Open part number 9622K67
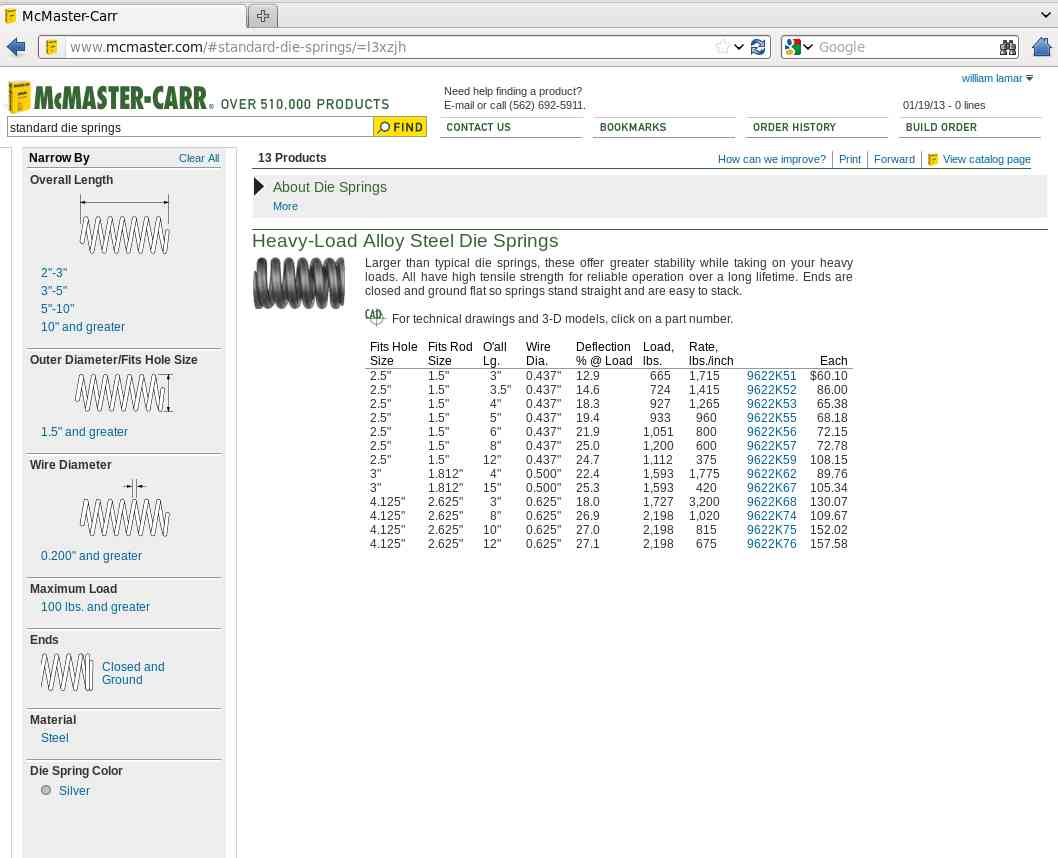Image resolution: width=1058 pixels, height=858 pixels. coord(771,488)
